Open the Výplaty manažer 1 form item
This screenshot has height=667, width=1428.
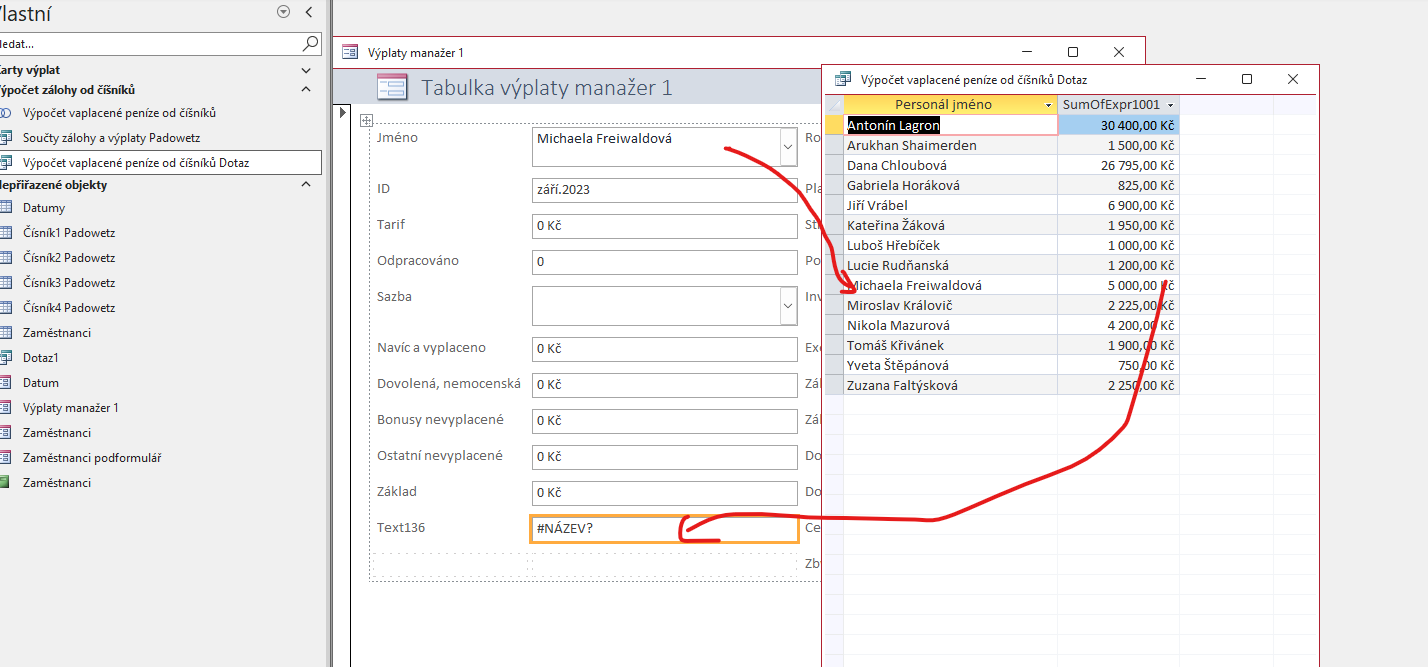tap(70, 408)
